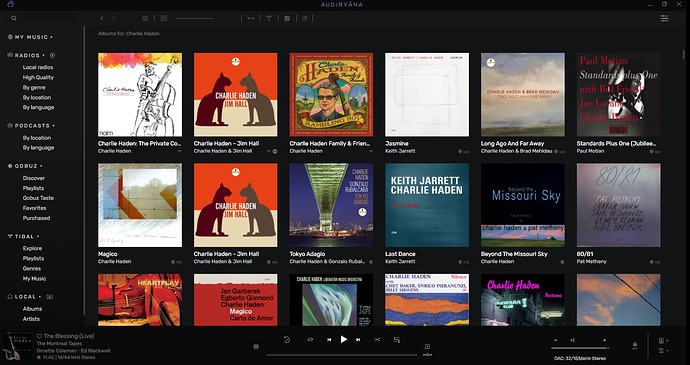The width and height of the screenshot is (690, 365).
Task: Switch to list view layout
Action: click(164, 18)
